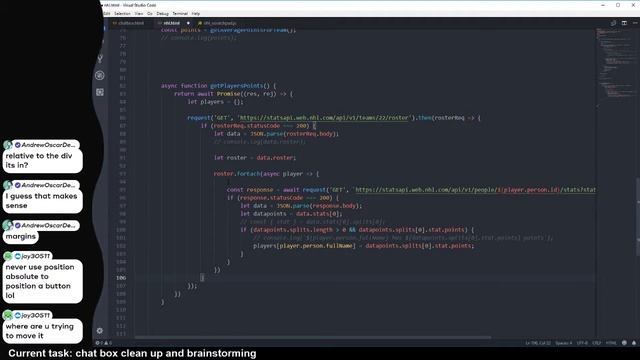Screen dimensions: 640x360
Task: Click 'roster.forEach(async player' code line
Action: coord(266,173)
